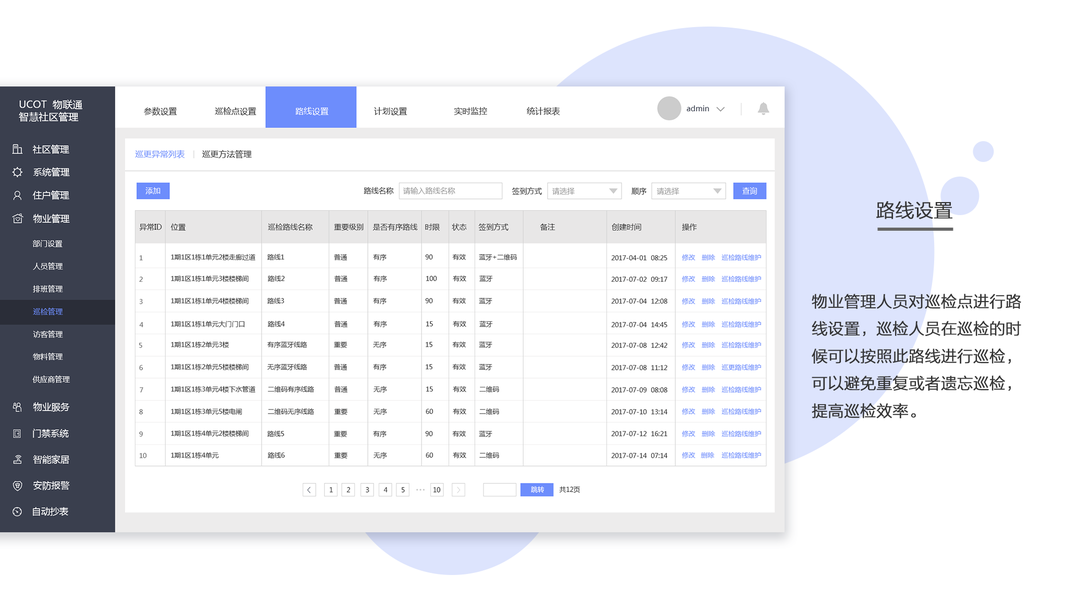Open the 实时监控 tab
The height and width of the screenshot is (600, 1067).
coord(470,111)
